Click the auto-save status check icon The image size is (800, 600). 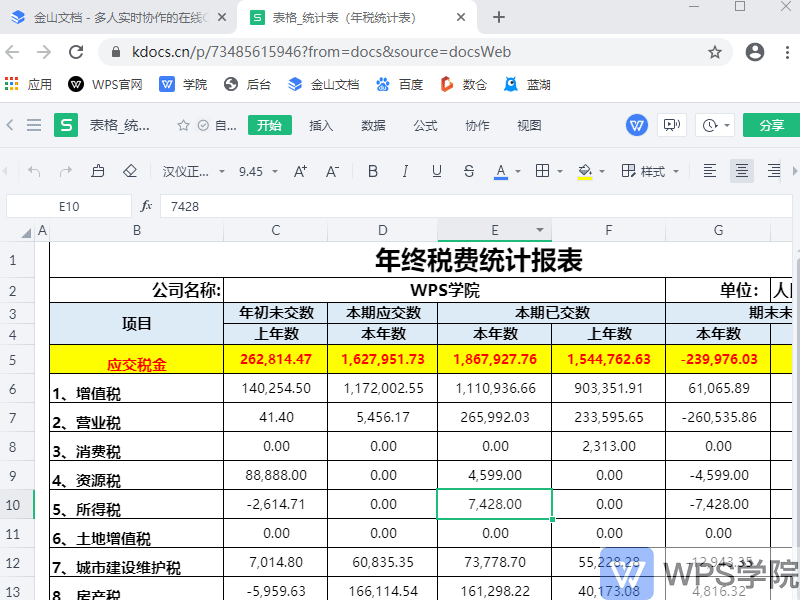pos(203,126)
